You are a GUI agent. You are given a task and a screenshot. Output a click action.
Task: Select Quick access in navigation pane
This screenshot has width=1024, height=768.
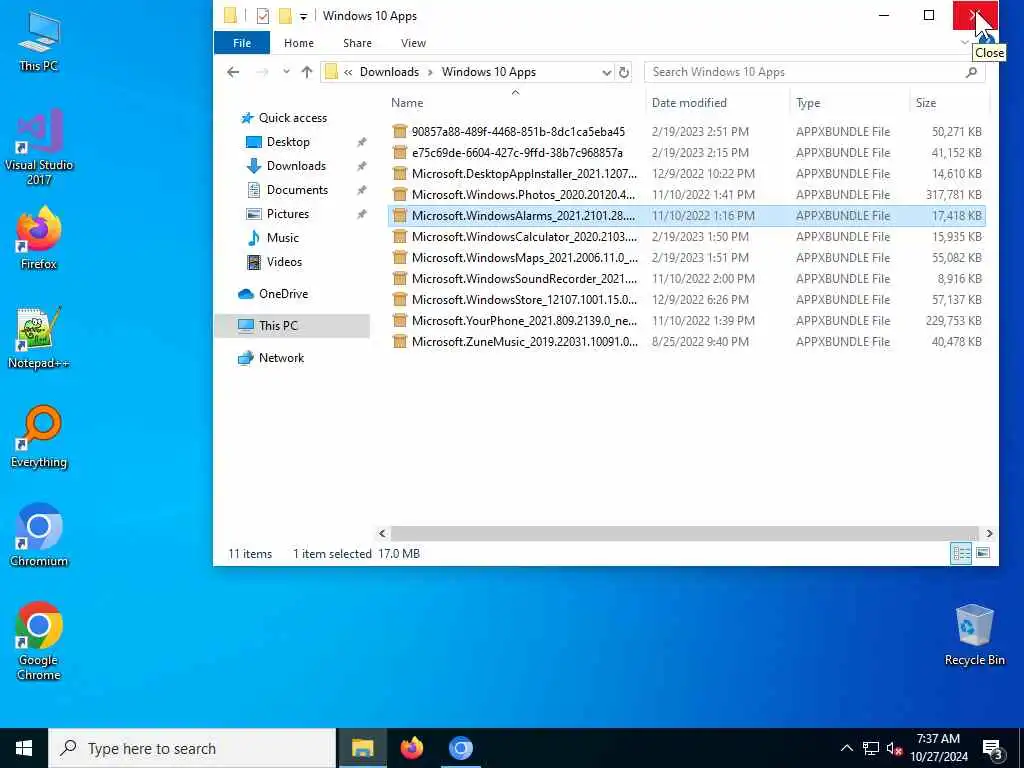tap(292, 118)
